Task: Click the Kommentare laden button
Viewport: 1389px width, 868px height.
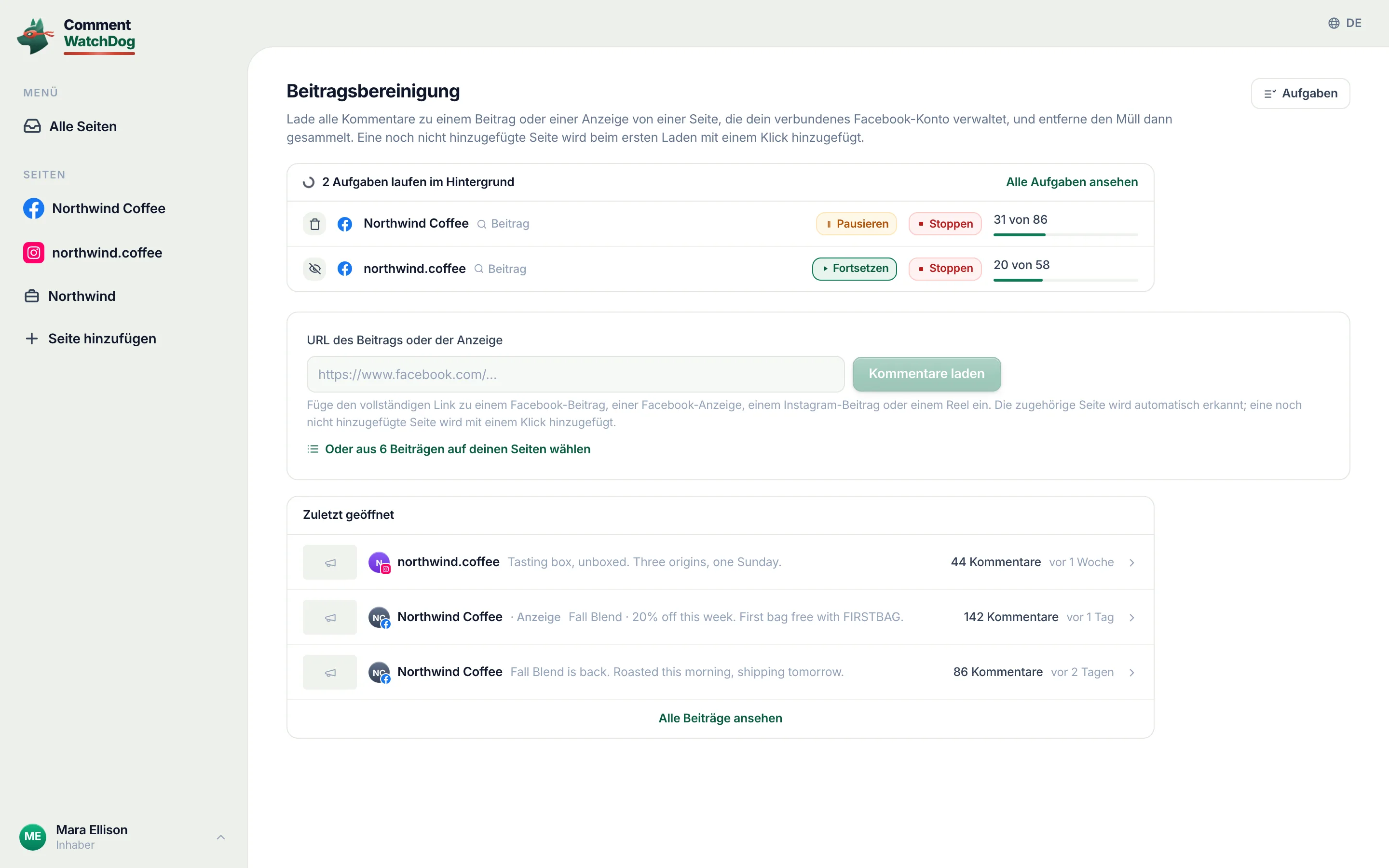Action: tap(927, 374)
